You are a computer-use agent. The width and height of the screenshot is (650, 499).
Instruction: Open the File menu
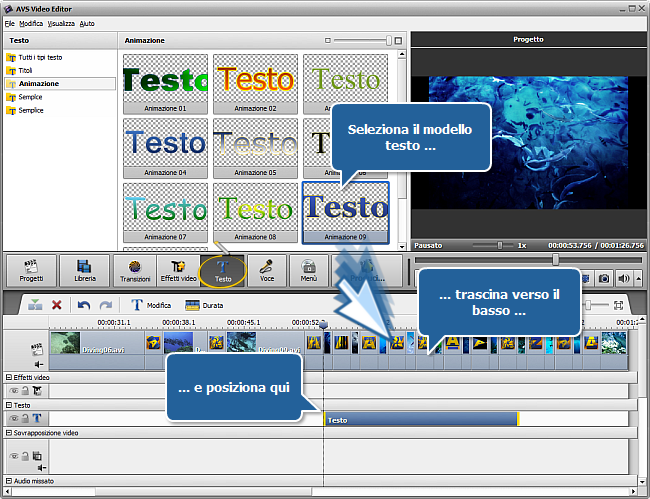(x=9, y=22)
